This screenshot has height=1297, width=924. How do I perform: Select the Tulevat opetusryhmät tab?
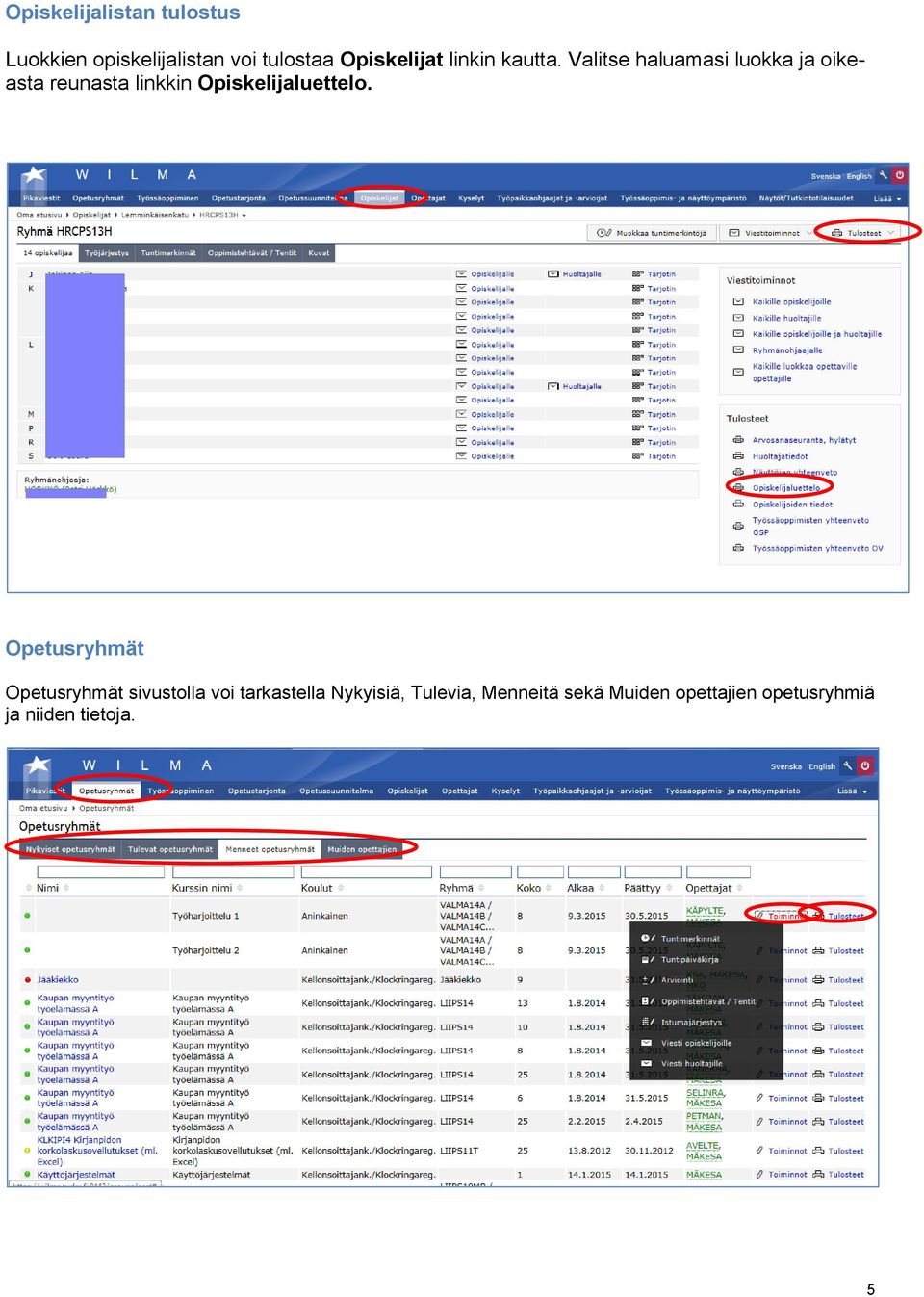pos(170,849)
